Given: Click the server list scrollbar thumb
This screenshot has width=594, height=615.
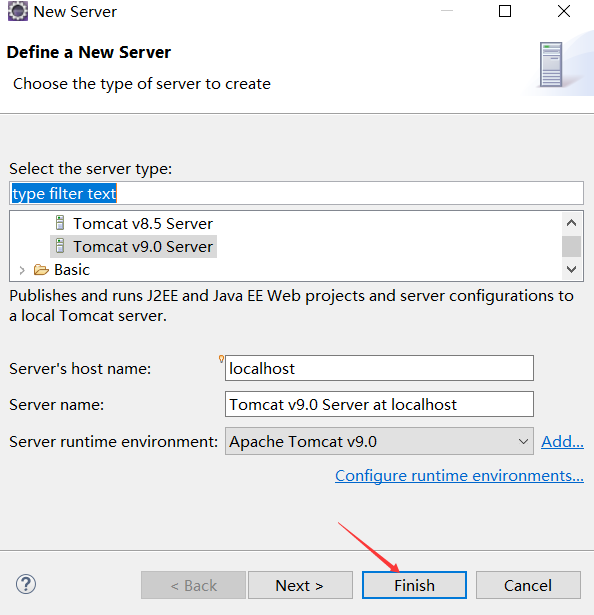Looking at the screenshot, I should point(571,246).
